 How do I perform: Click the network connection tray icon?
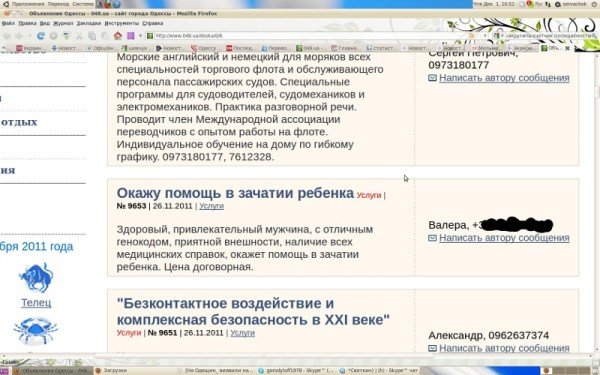pos(548,4)
